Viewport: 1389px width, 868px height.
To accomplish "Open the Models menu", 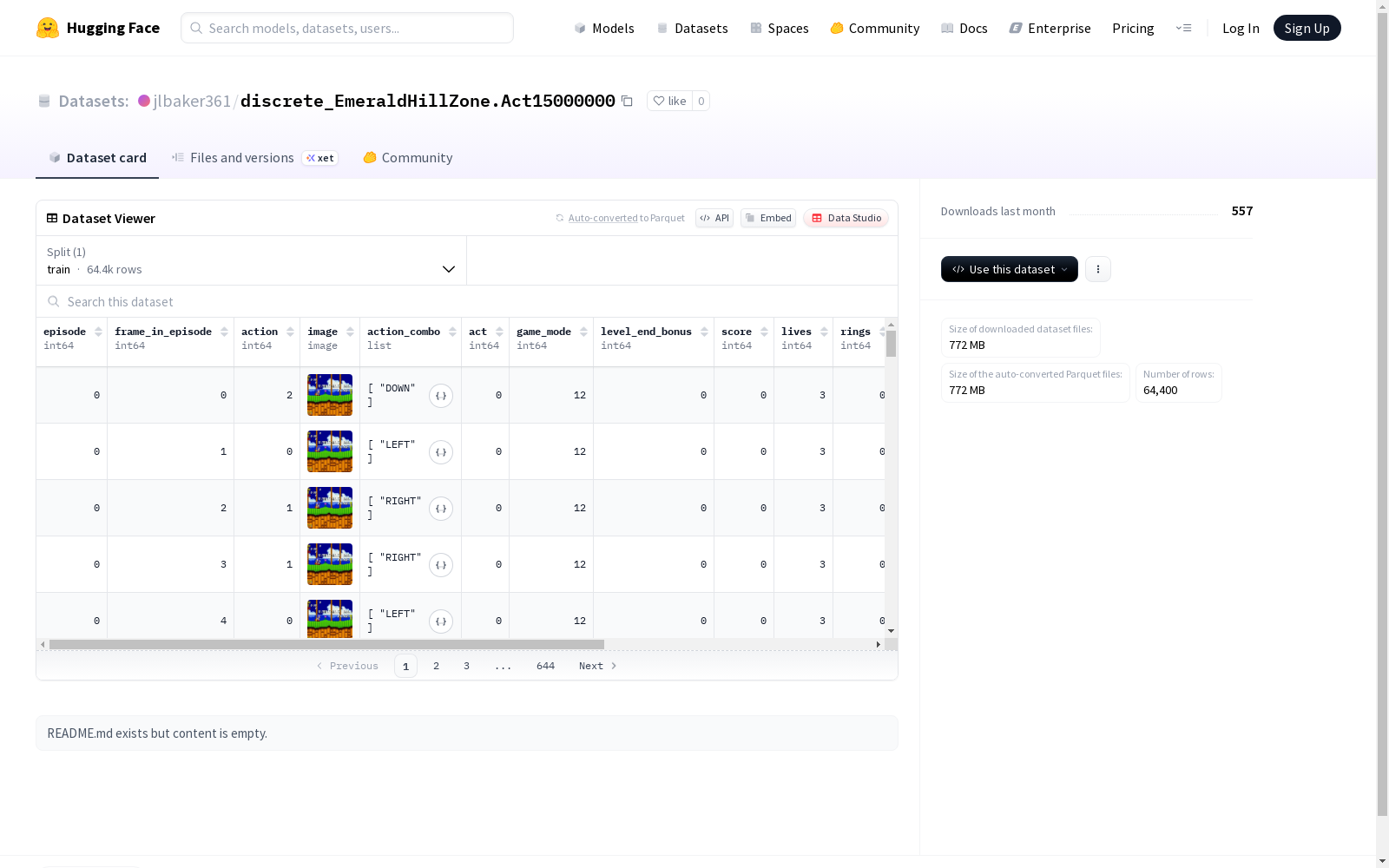I will click(x=604, y=28).
